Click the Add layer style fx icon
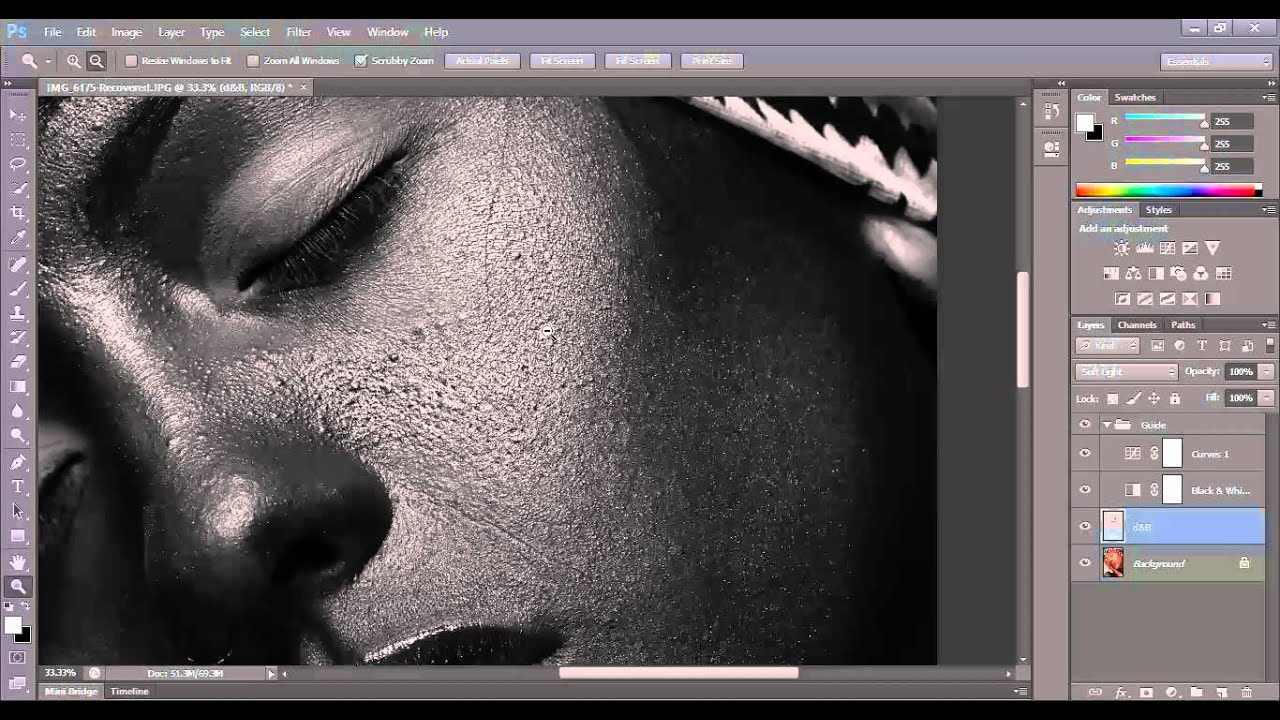Screen dimensions: 1280x720 coord(1121,692)
